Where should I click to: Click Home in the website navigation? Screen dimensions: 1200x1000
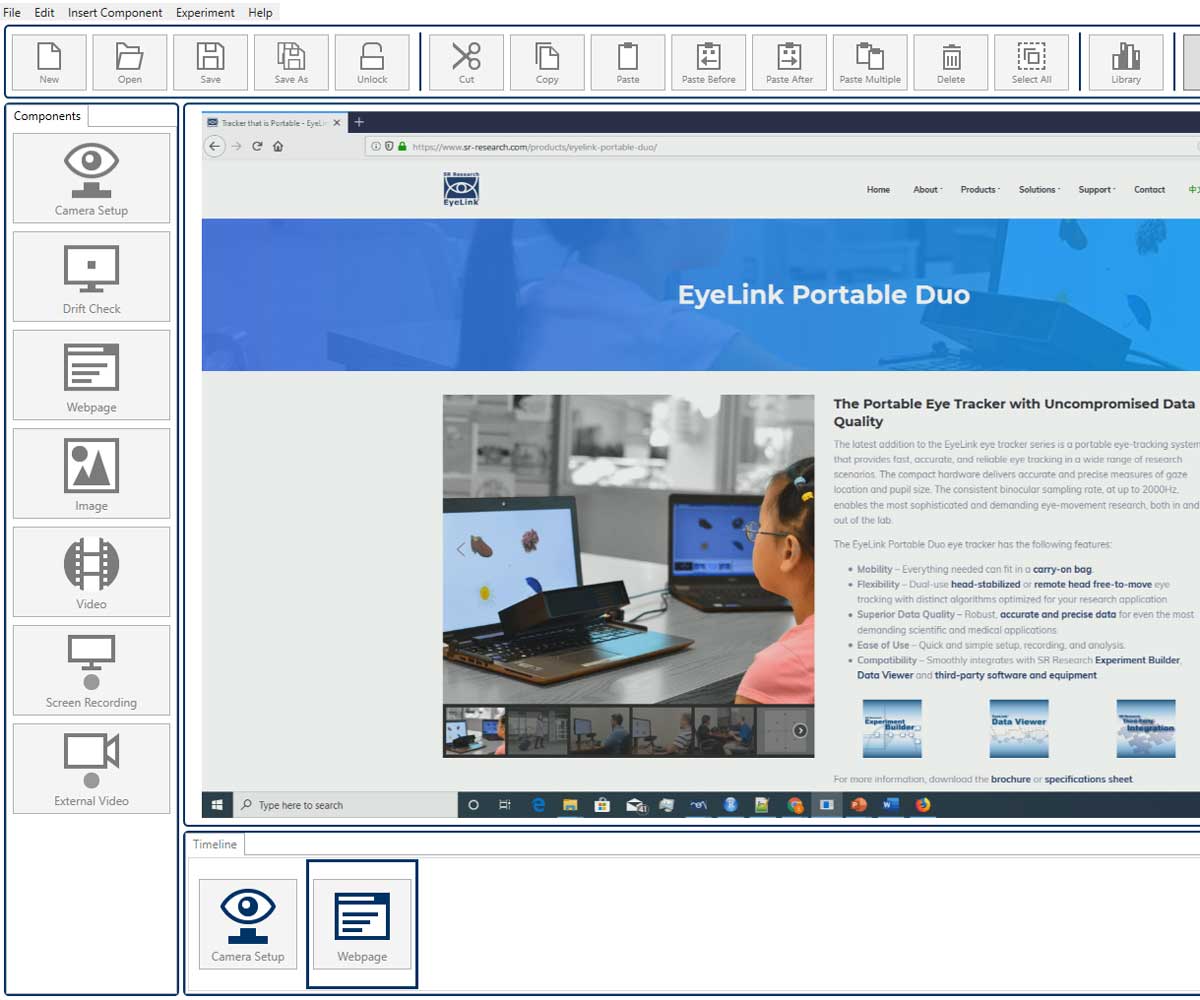point(878,189)
